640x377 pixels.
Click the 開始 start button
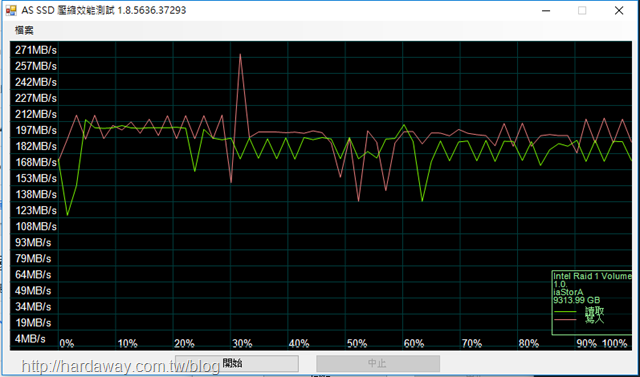click(x=237, y=363)
